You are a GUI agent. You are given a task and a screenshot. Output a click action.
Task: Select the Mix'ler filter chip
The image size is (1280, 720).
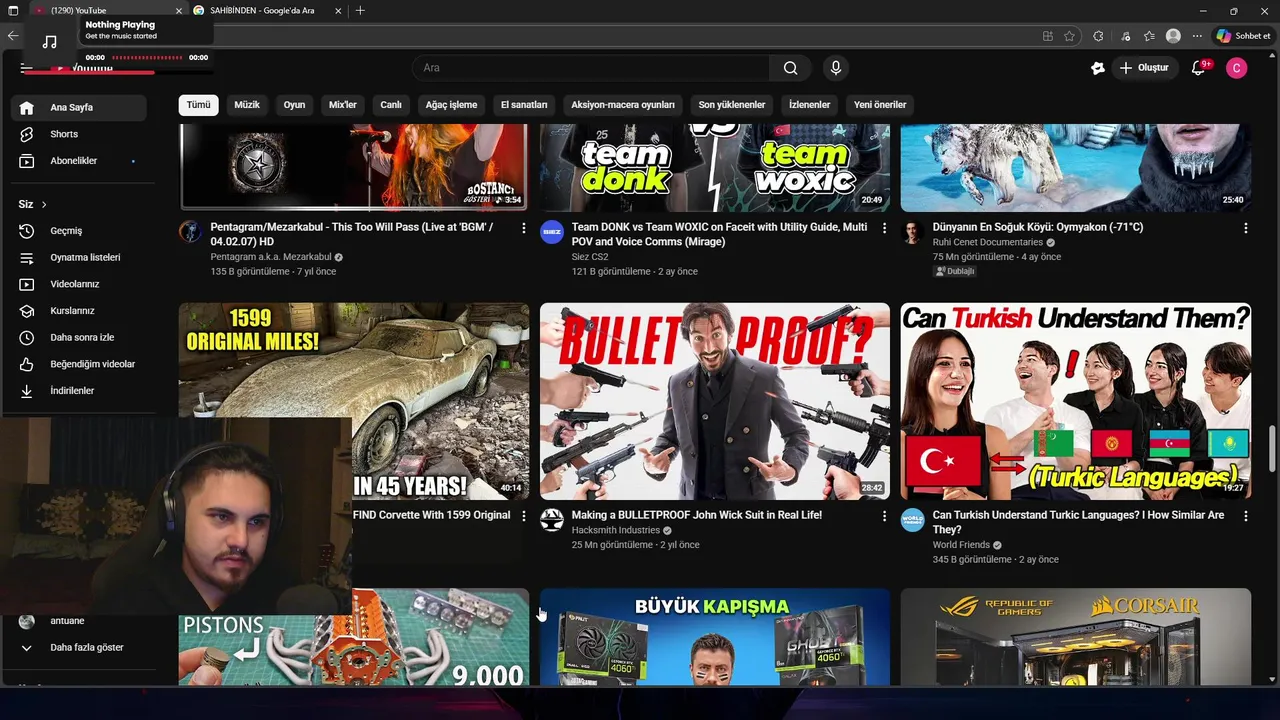tap(343, 105)
